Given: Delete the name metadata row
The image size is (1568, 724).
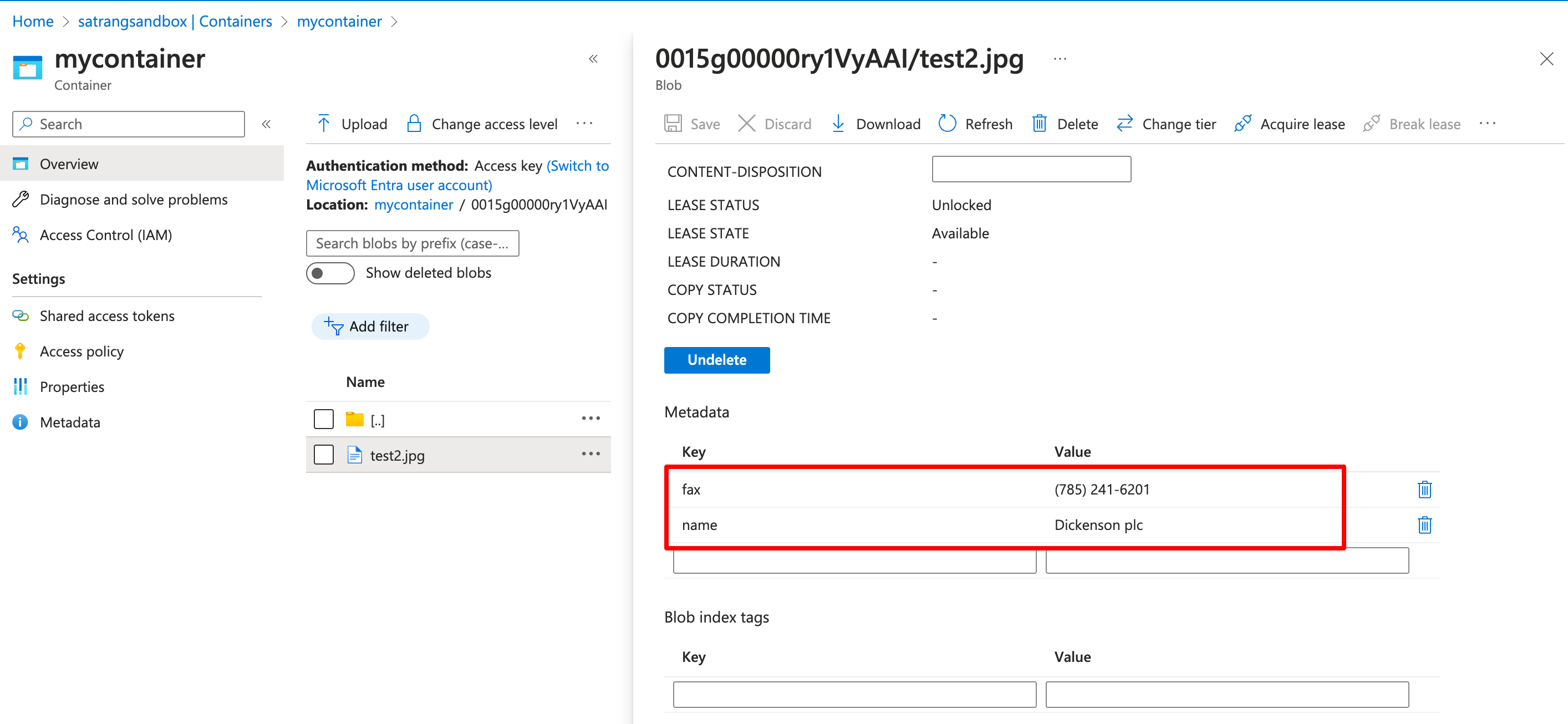Looking at the screenshot, I should 1424,524.
